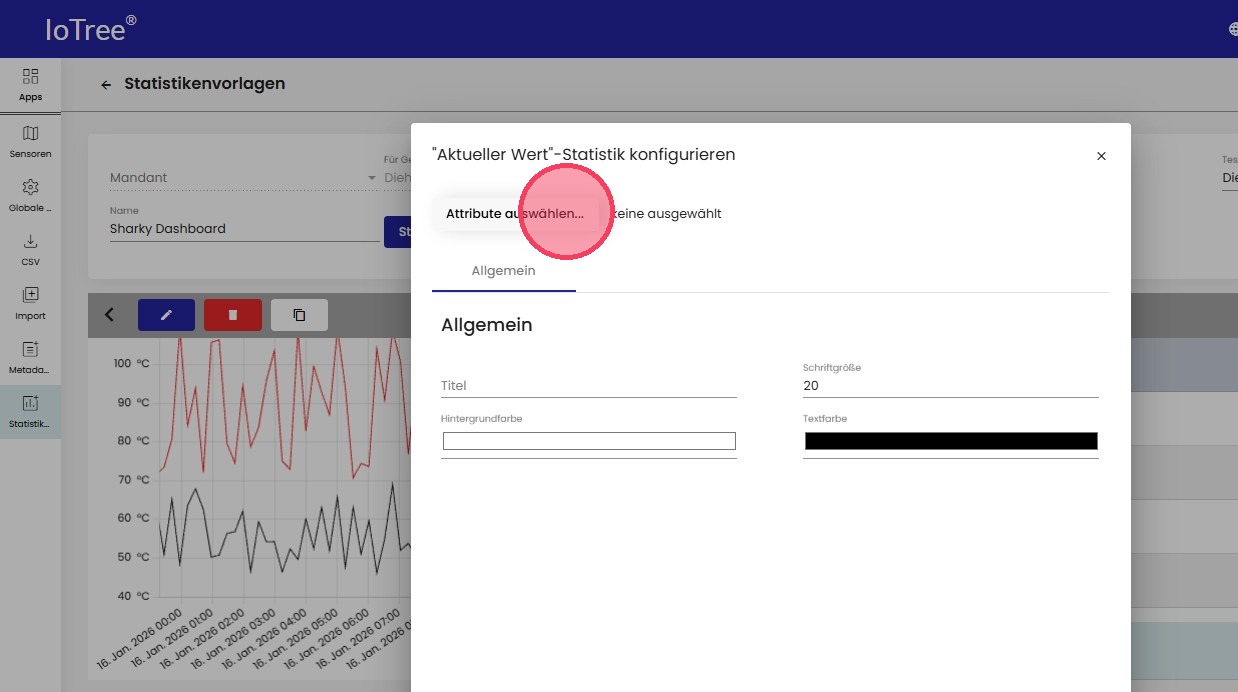The image size is (1238, 692).
Task: Click the Schriftgröße field
Action: [950, 386]
